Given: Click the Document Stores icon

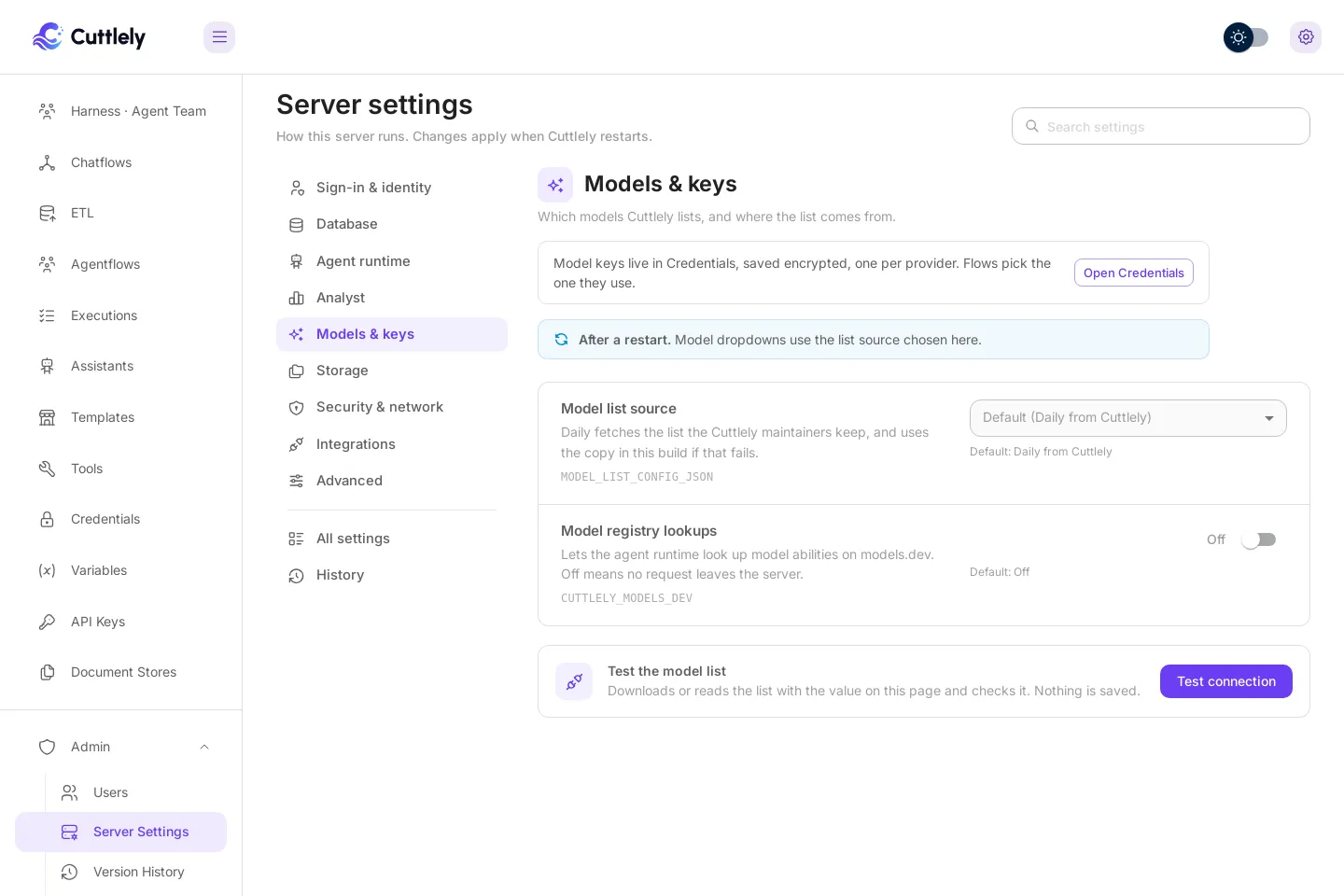Looking at the screenshot, I should point(47,672).
